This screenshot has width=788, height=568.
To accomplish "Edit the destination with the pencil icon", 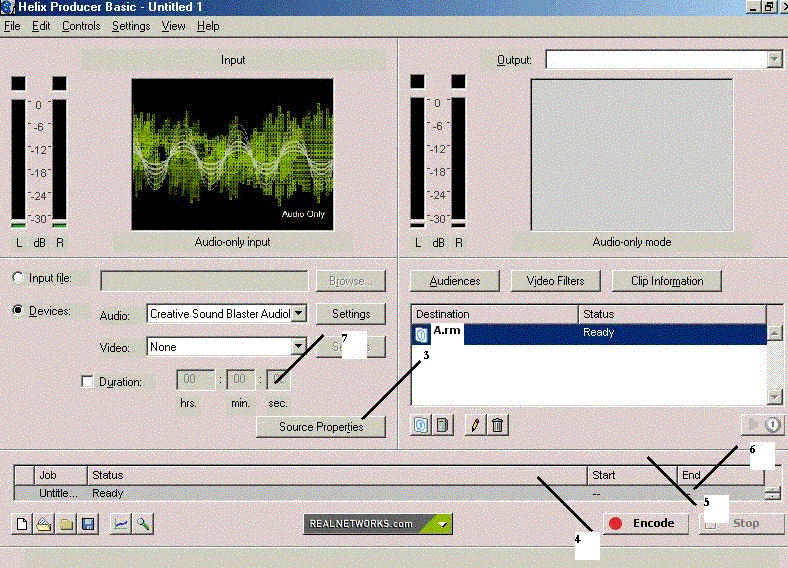I will [x=475, y=425].
